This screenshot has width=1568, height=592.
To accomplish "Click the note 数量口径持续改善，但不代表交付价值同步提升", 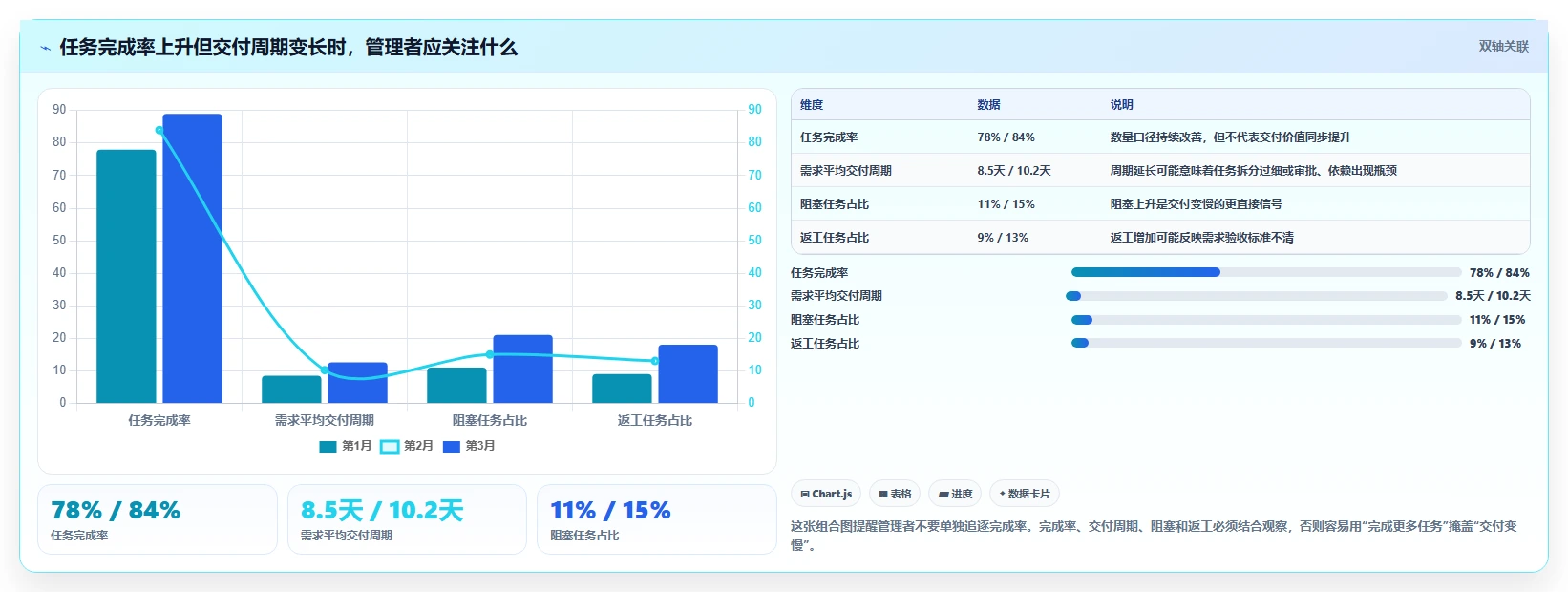I will [x=1230, y=137].
